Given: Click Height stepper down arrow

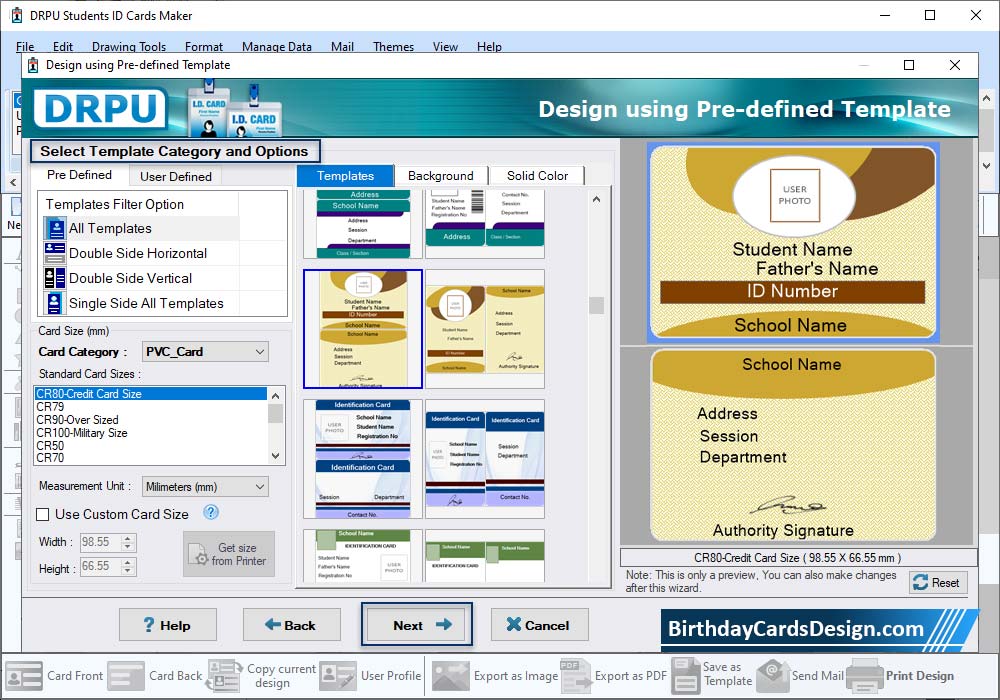Looking at the screenshot, I should pos(128,571).
